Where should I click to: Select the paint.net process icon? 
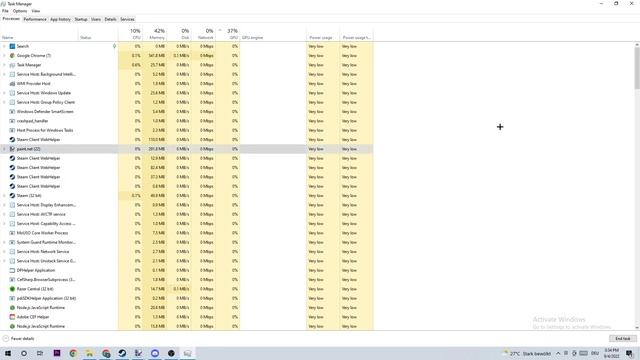[12, 149]
